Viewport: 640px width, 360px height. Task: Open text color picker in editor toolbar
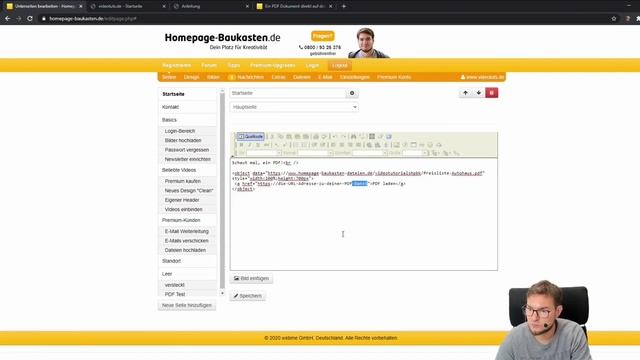[x=435, y=153]
